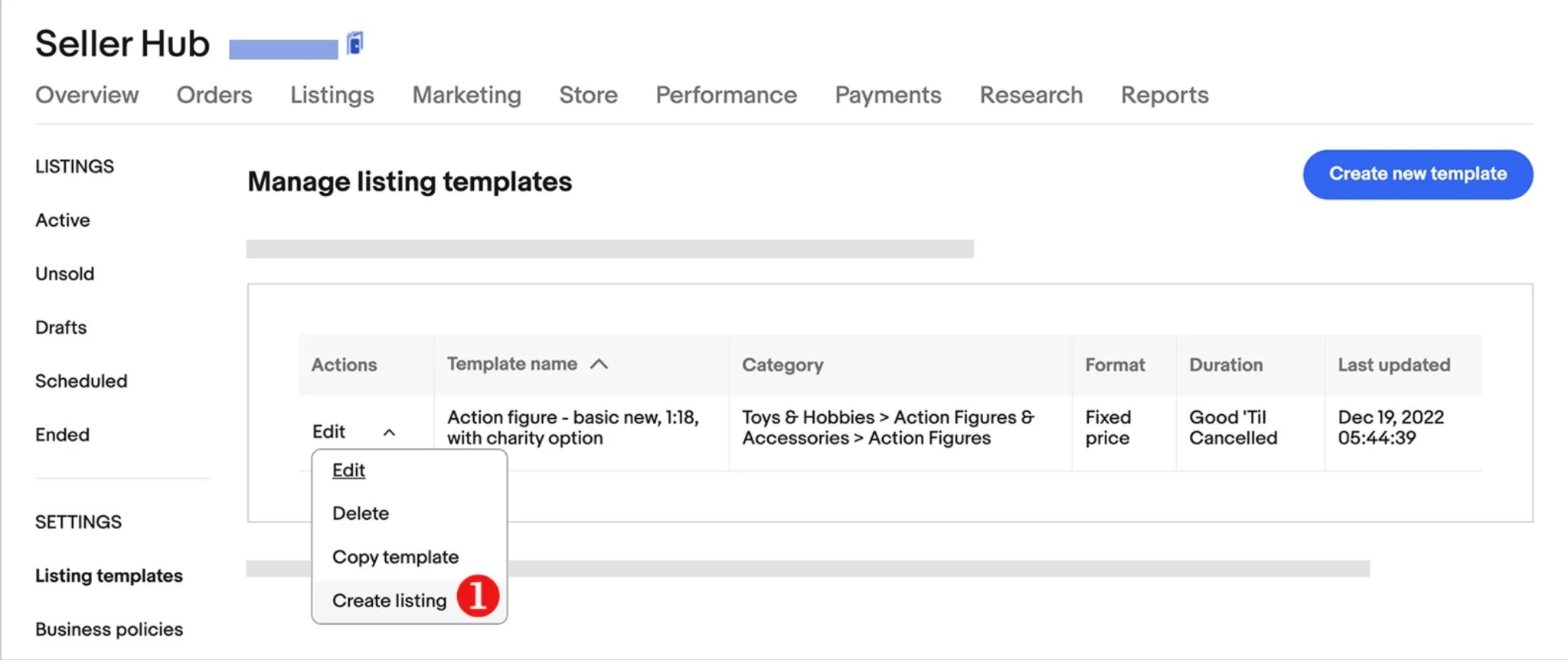Screen dimensions: 1568x660
Task: Click the 'Manage listing templates' heading
Action: [x=410, y=182]
